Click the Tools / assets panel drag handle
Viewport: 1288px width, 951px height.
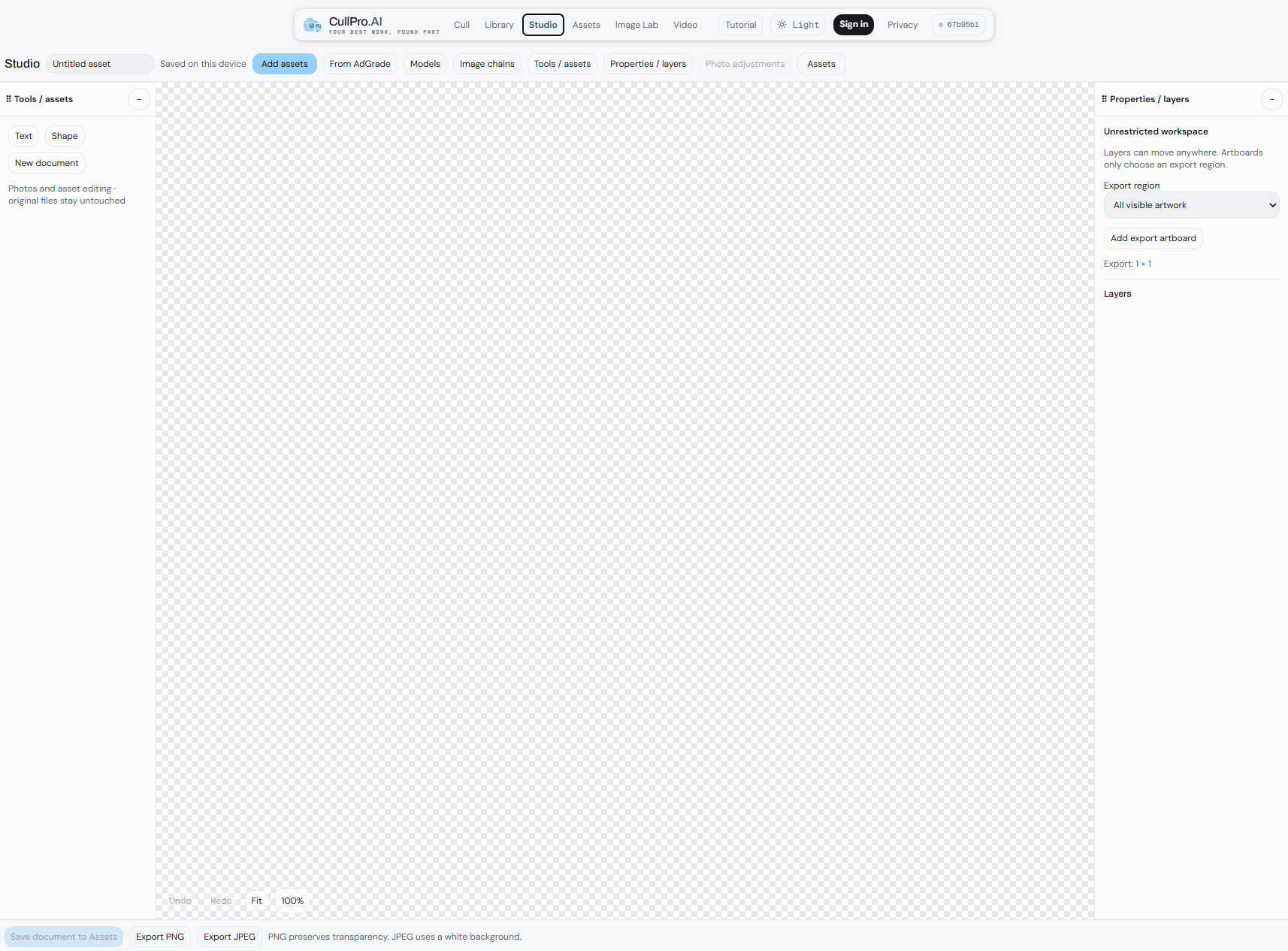[9, 99]
